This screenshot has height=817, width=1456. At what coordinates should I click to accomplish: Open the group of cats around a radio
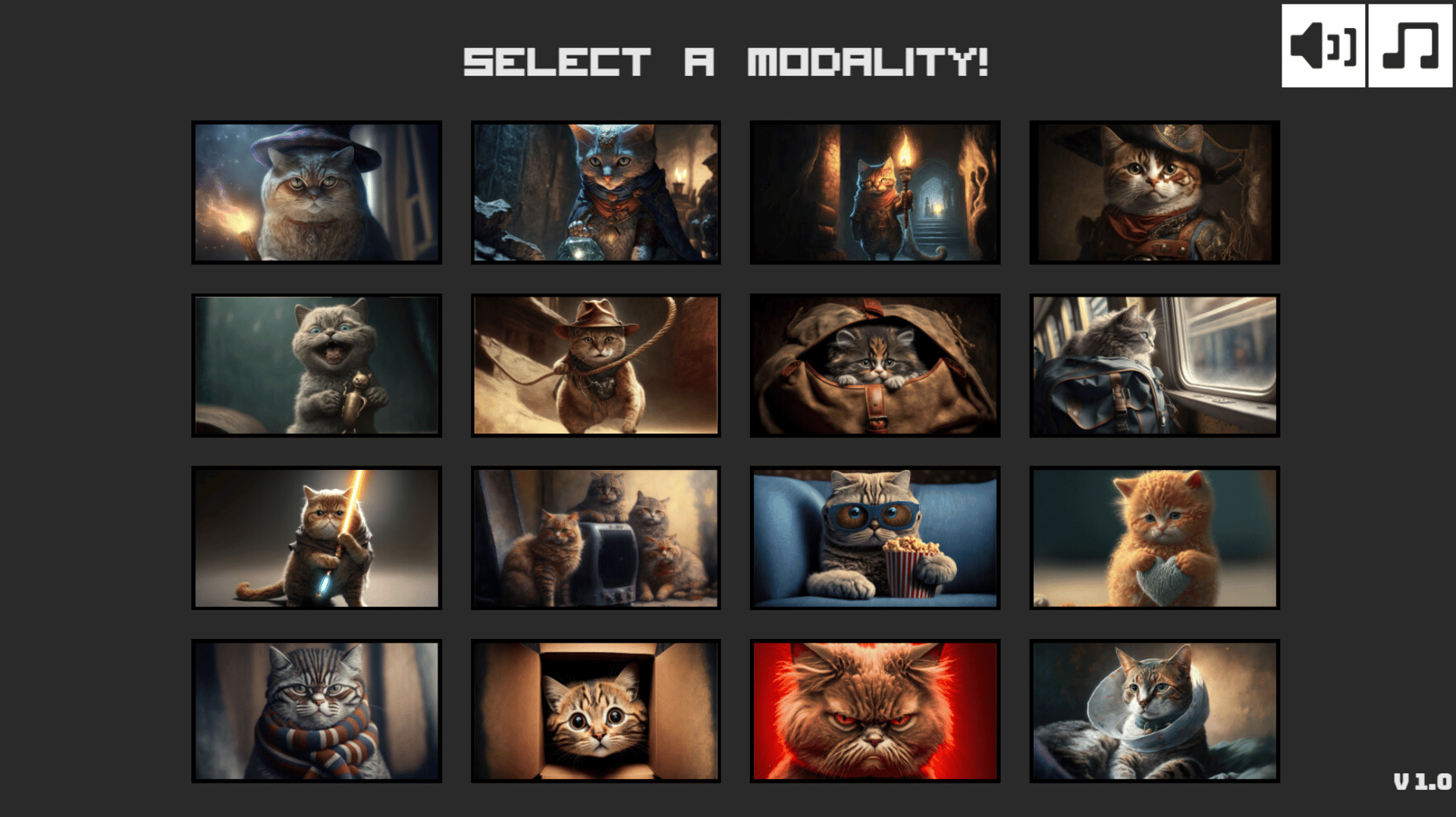(x=595, y=538)
